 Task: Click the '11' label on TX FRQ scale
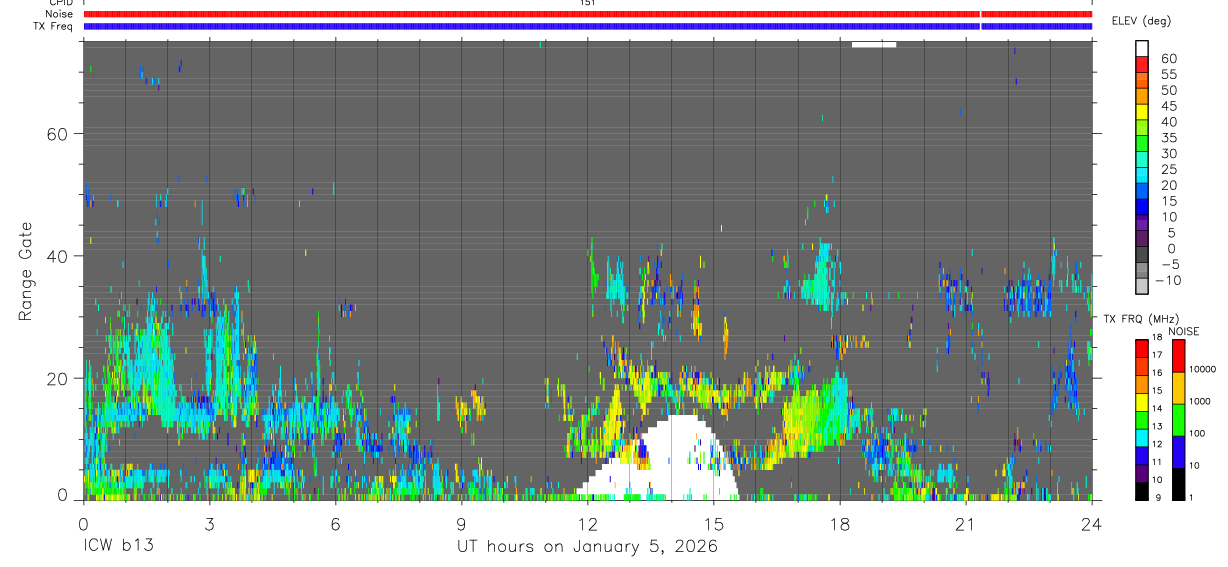click(x=1159, y=462)
